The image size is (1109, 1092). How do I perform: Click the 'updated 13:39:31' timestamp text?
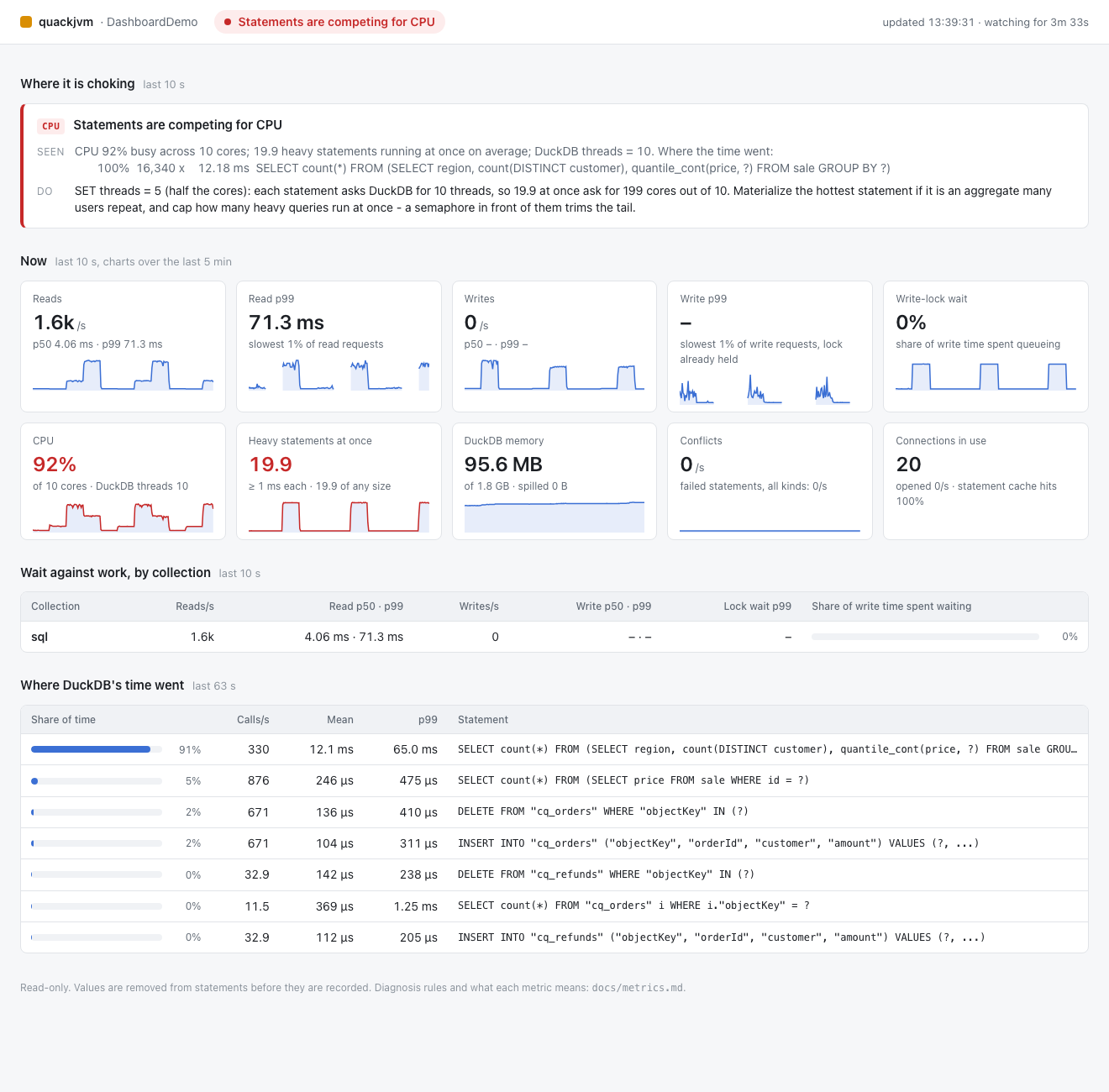coord(928,23)
